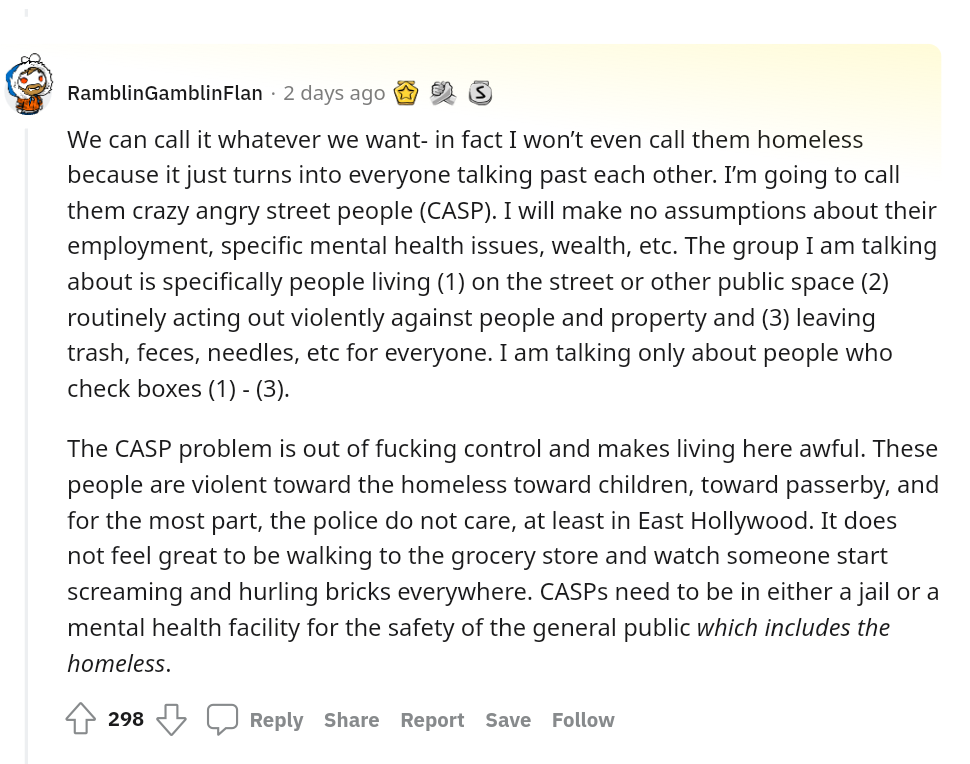Viewport: 970px width, 764px height.
Task: Click the gold star award badge
Action: pyautogui.click(x=406, y=93)
